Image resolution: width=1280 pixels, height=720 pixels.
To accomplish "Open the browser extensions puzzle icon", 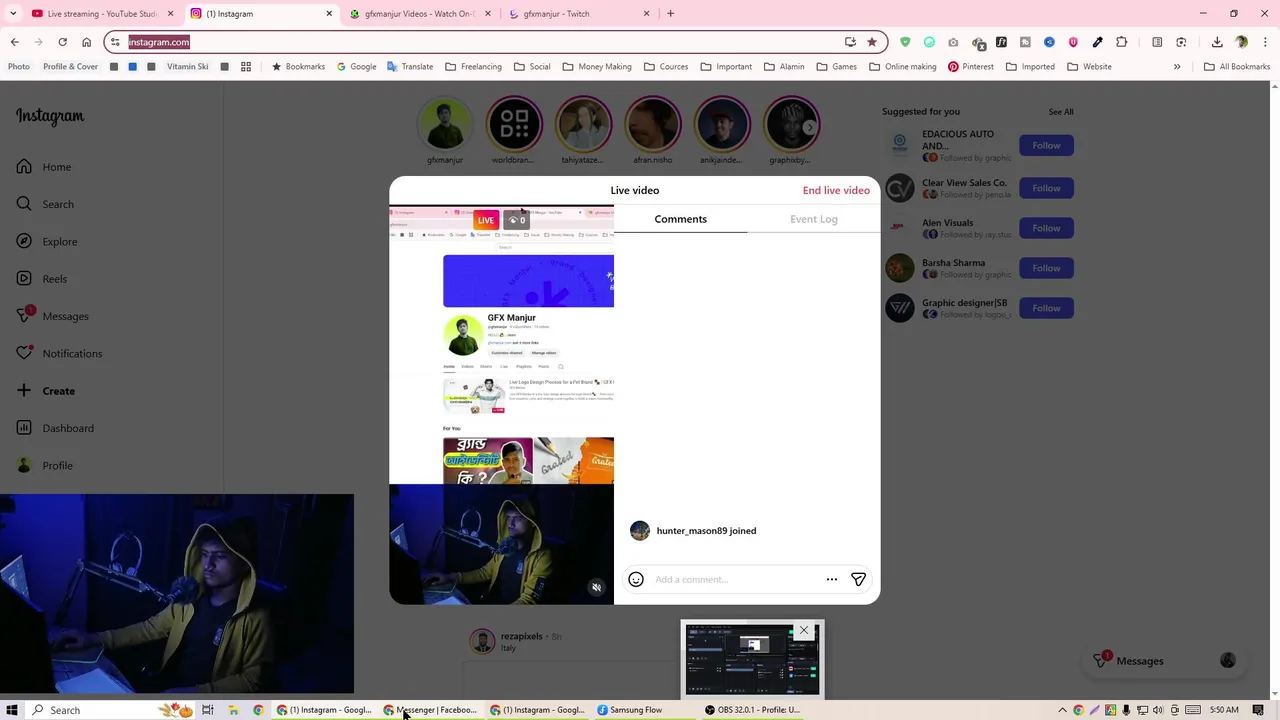I will (1121, 42).
